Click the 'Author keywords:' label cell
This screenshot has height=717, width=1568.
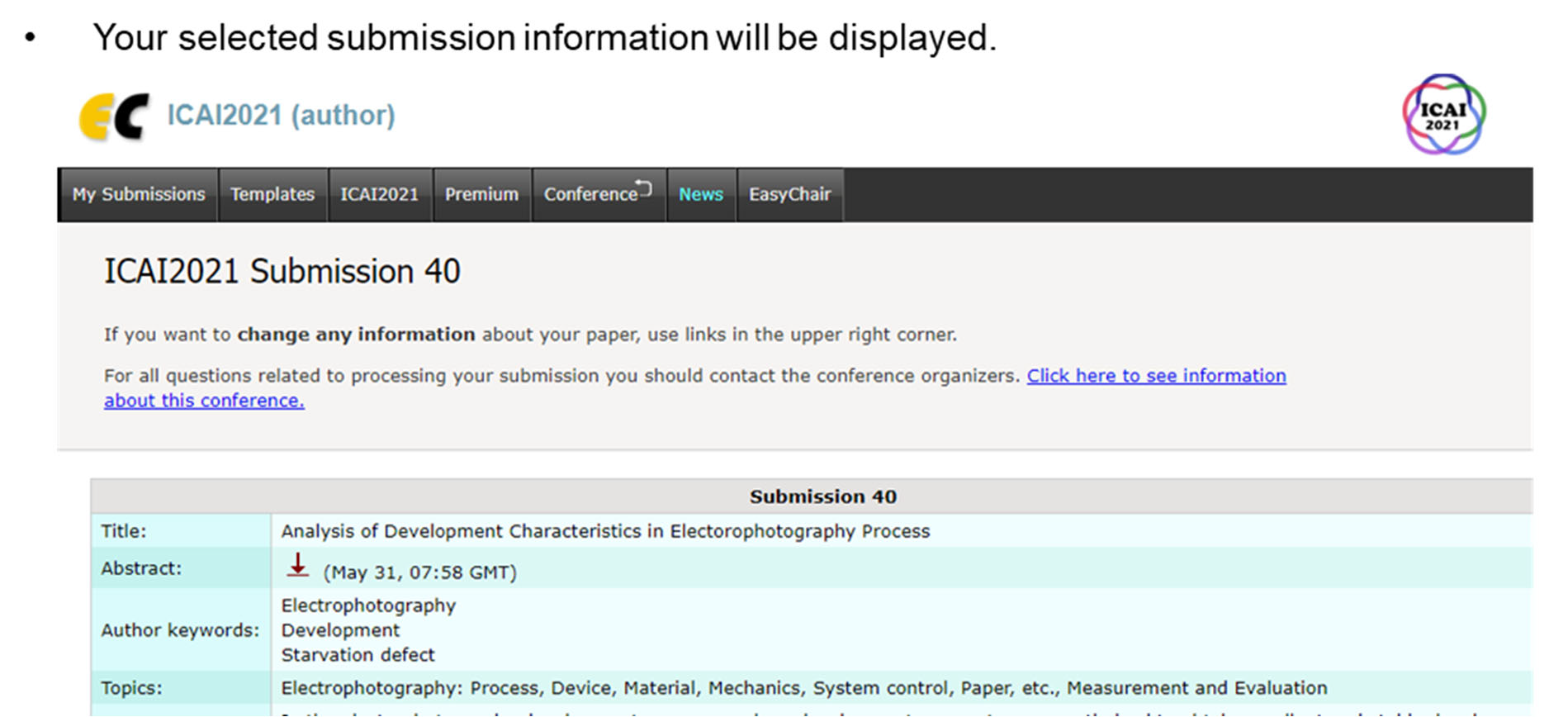click(x=180, y=630)
